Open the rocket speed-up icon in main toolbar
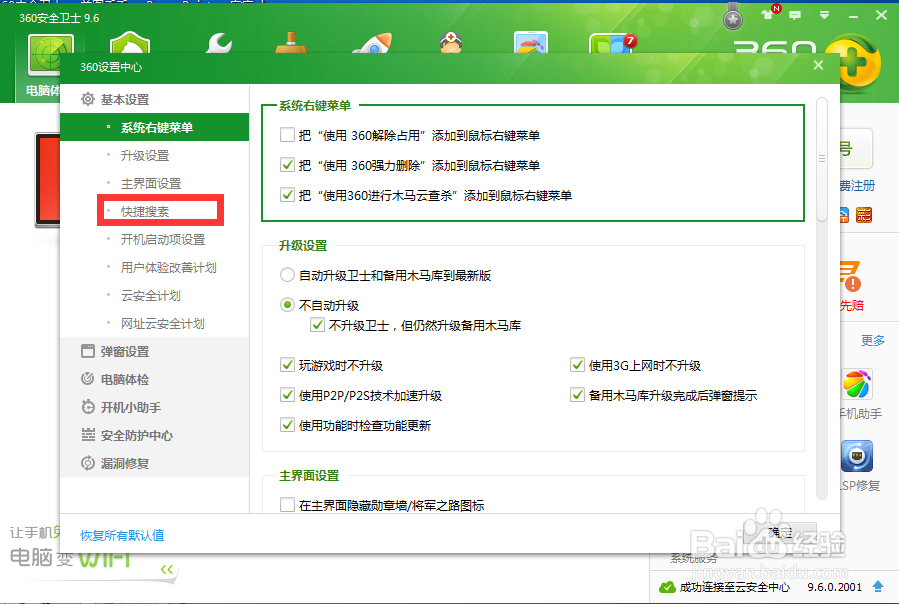 373,43
